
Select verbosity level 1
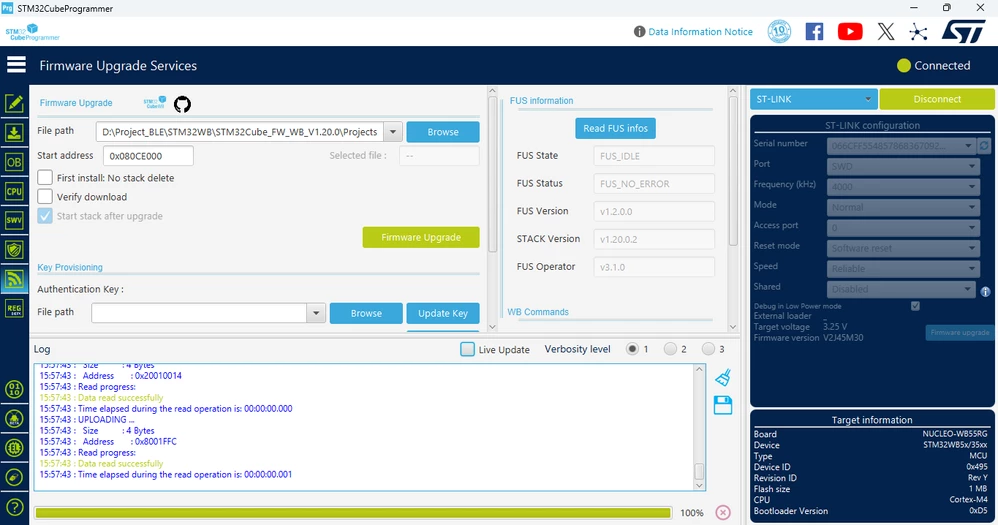(x=632, y=349)
